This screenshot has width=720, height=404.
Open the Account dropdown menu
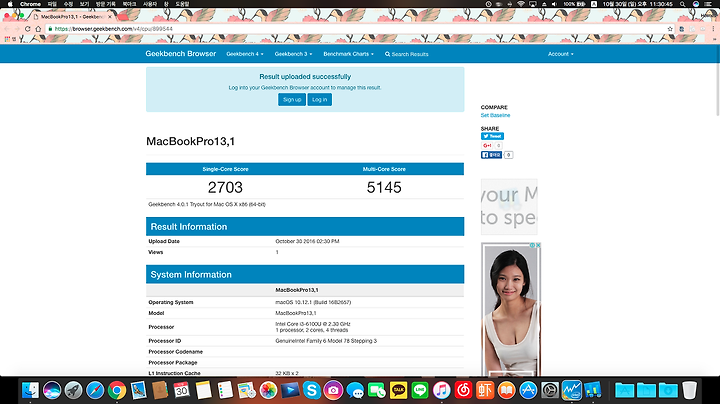[561, 54]
